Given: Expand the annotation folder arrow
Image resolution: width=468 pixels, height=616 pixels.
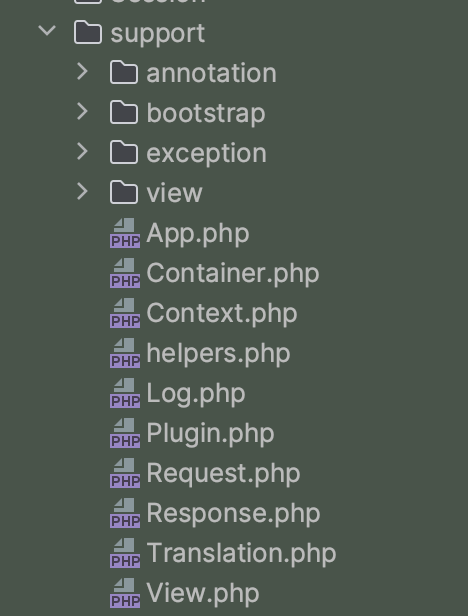Looking at the screenshot, I should pos(83,72).
